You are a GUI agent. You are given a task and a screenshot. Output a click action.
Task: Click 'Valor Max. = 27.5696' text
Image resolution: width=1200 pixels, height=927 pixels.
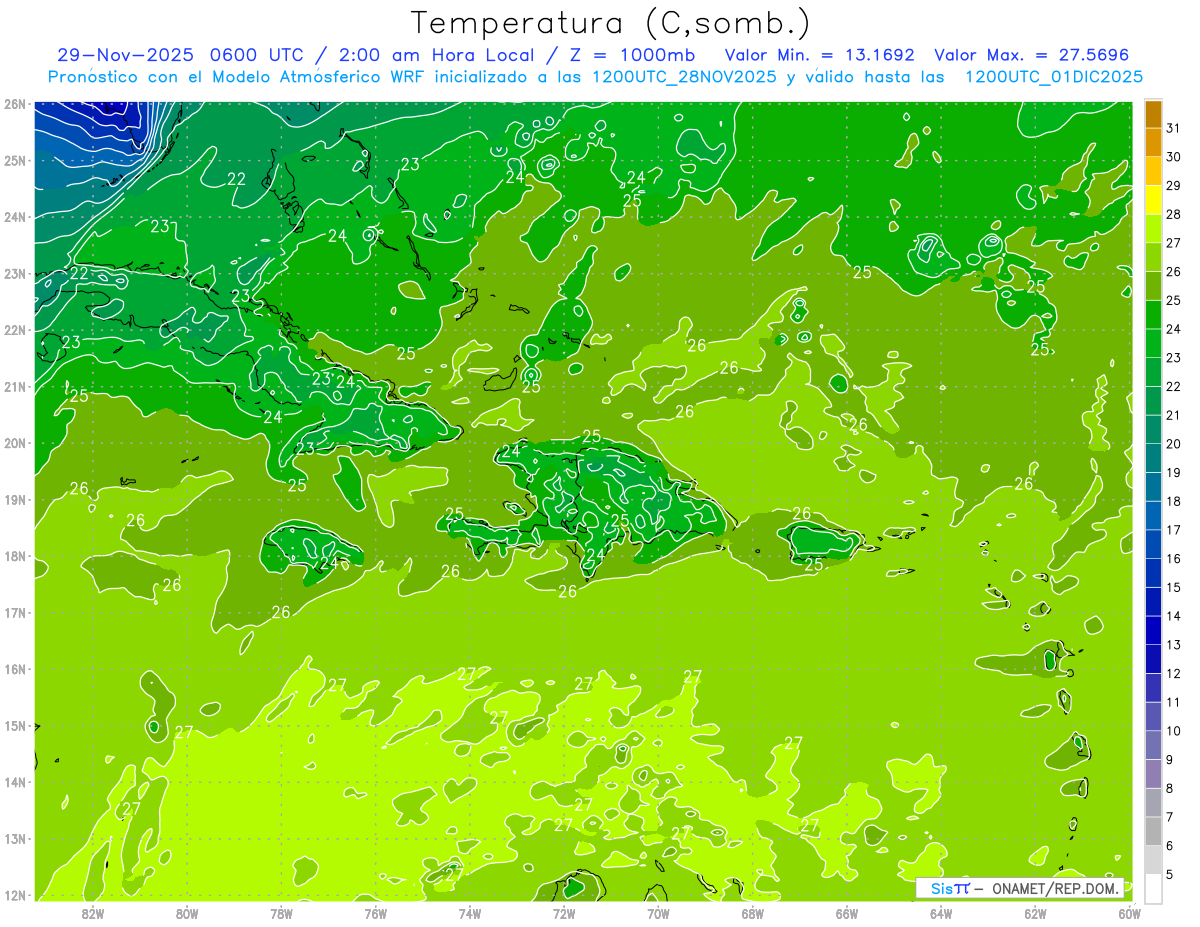pyautogui.click(x=1032, y=55)
